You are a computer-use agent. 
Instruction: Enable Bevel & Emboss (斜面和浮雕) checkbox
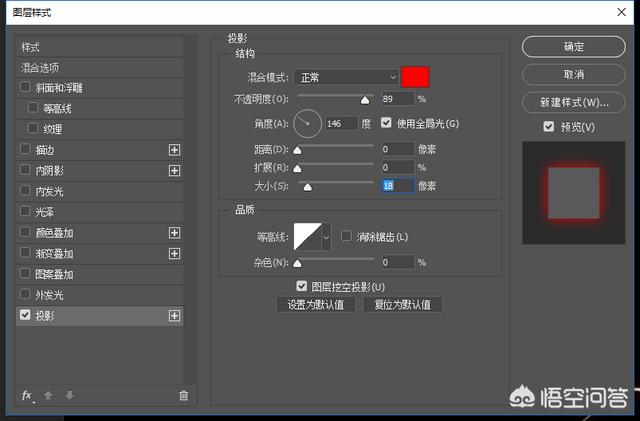(x=25, y=87)
